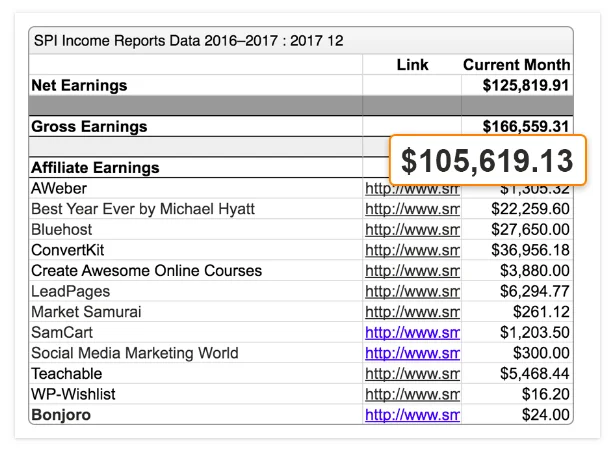Select the AWeber row name

tap(59, 188)
